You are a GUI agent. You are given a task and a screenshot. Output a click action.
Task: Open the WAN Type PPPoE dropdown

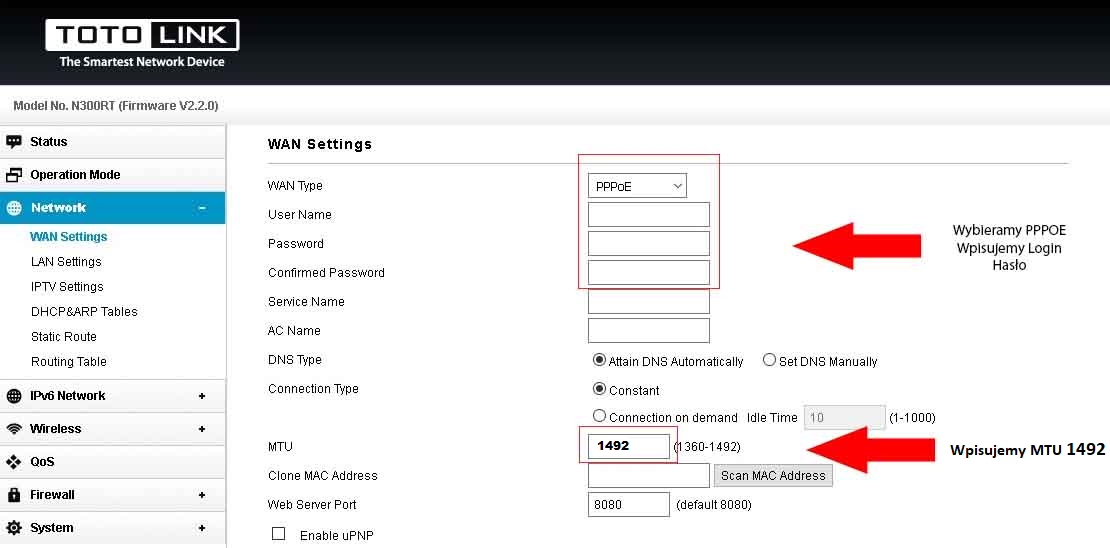[x=637, y=186]
